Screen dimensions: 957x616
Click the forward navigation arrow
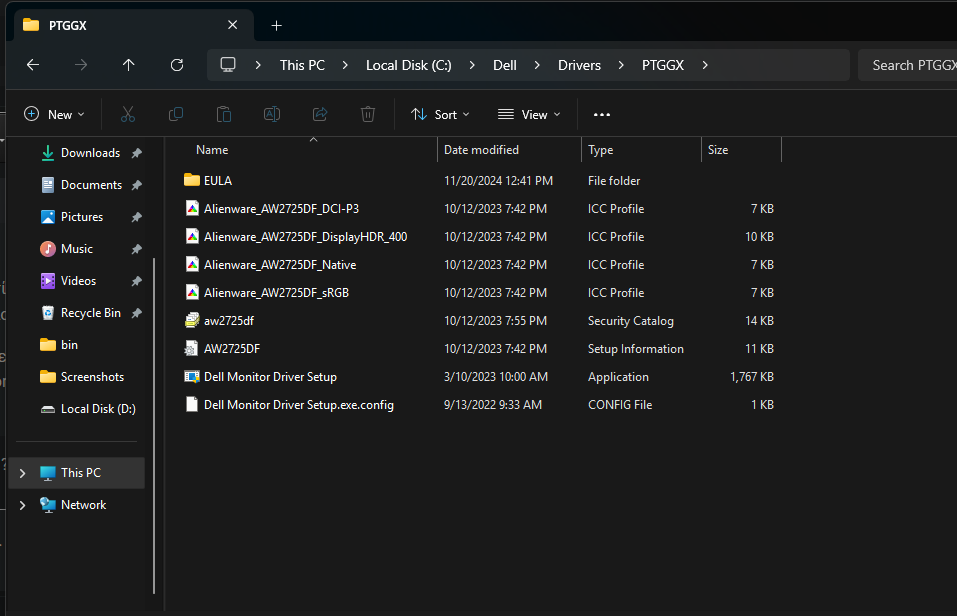tap(81, 65)
